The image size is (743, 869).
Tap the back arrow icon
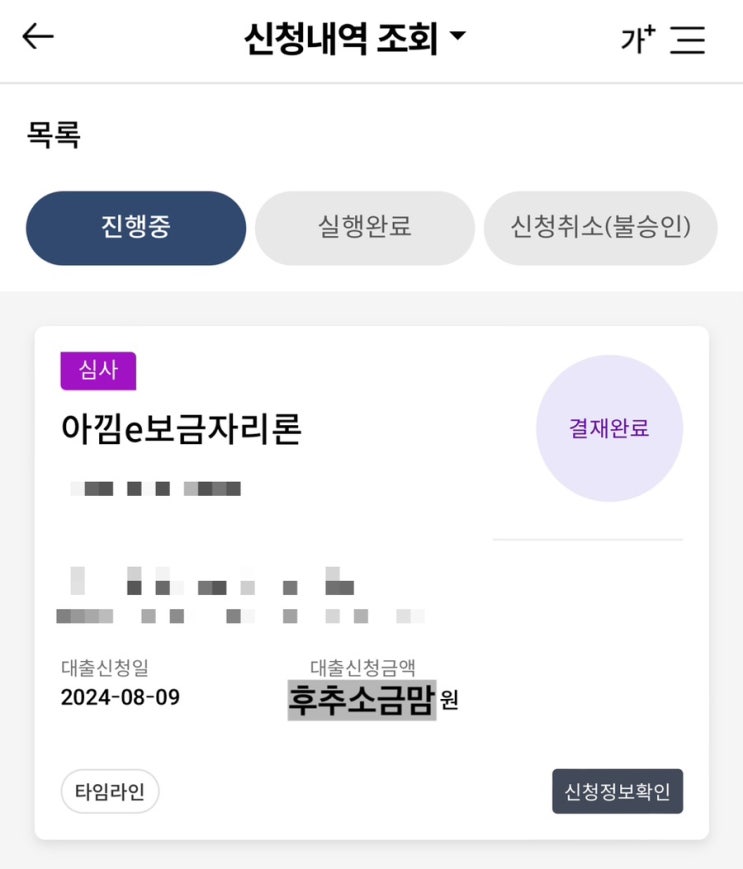pyautogui.click(x=38, y=37)
